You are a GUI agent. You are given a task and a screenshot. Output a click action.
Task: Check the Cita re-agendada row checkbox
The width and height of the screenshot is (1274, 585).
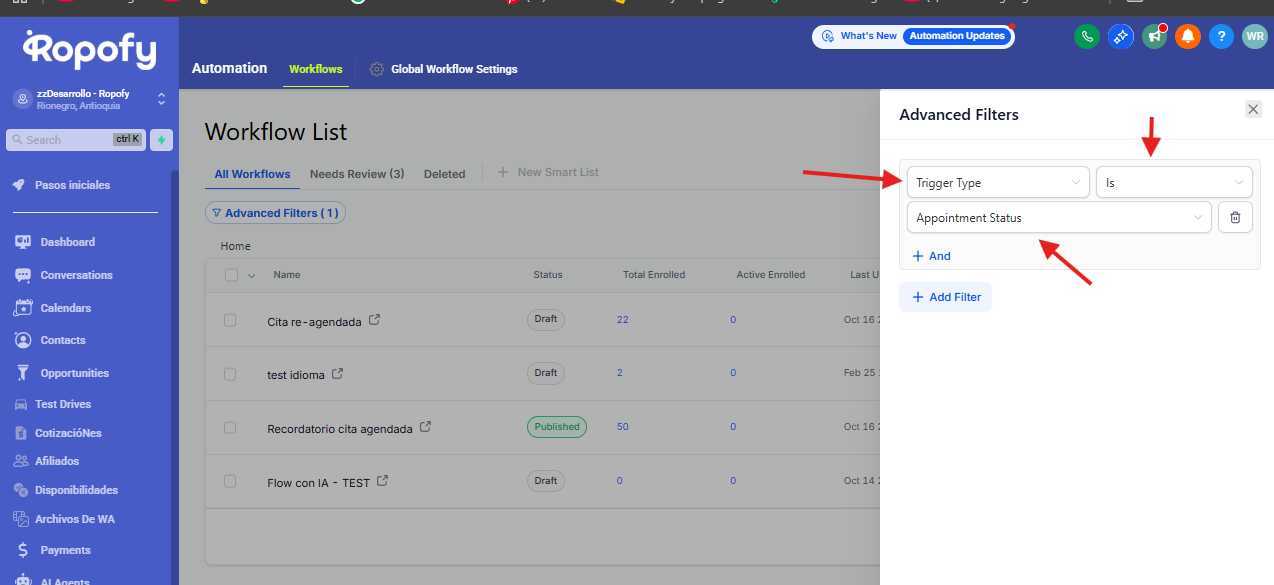230,320
